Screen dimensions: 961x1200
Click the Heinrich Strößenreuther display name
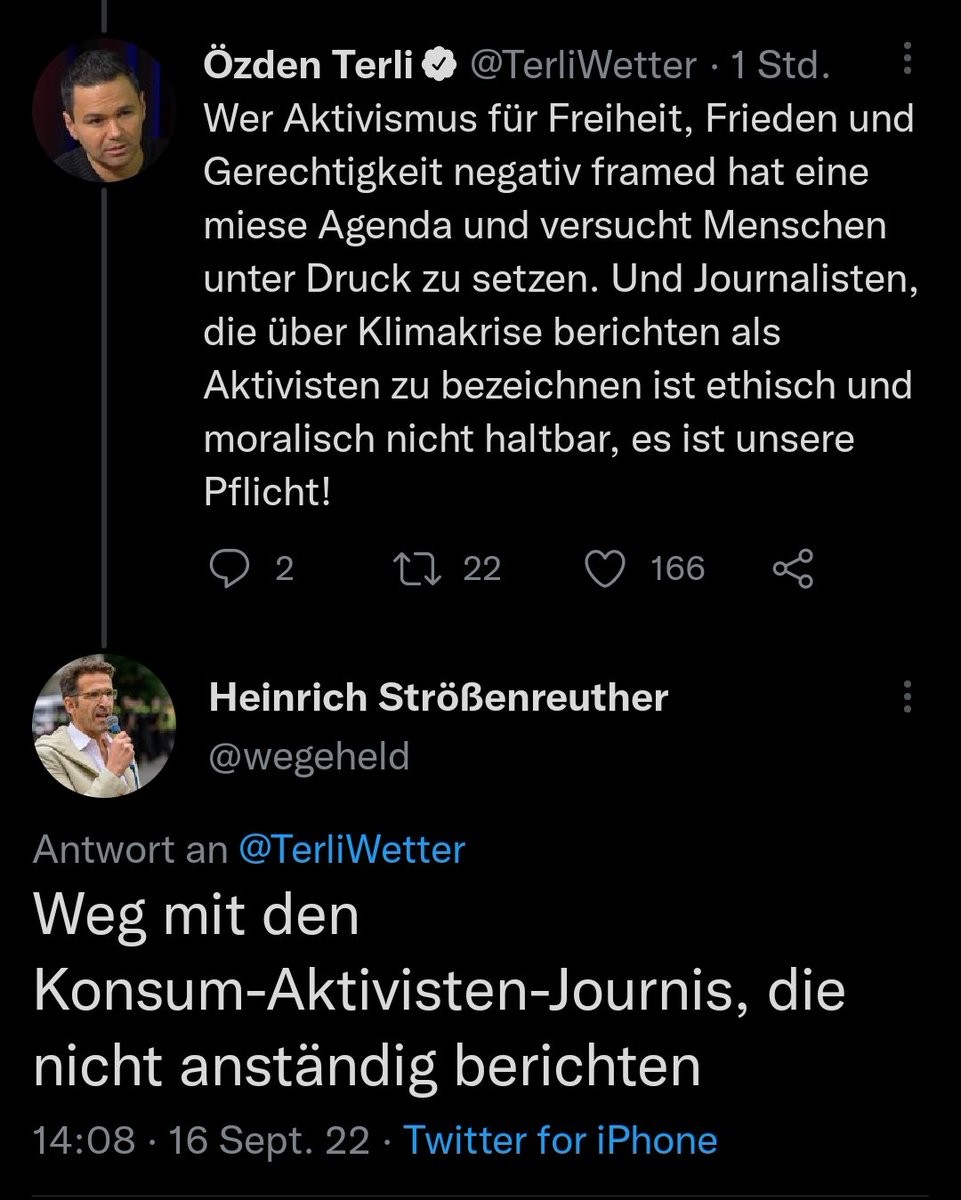coord(438,697)
